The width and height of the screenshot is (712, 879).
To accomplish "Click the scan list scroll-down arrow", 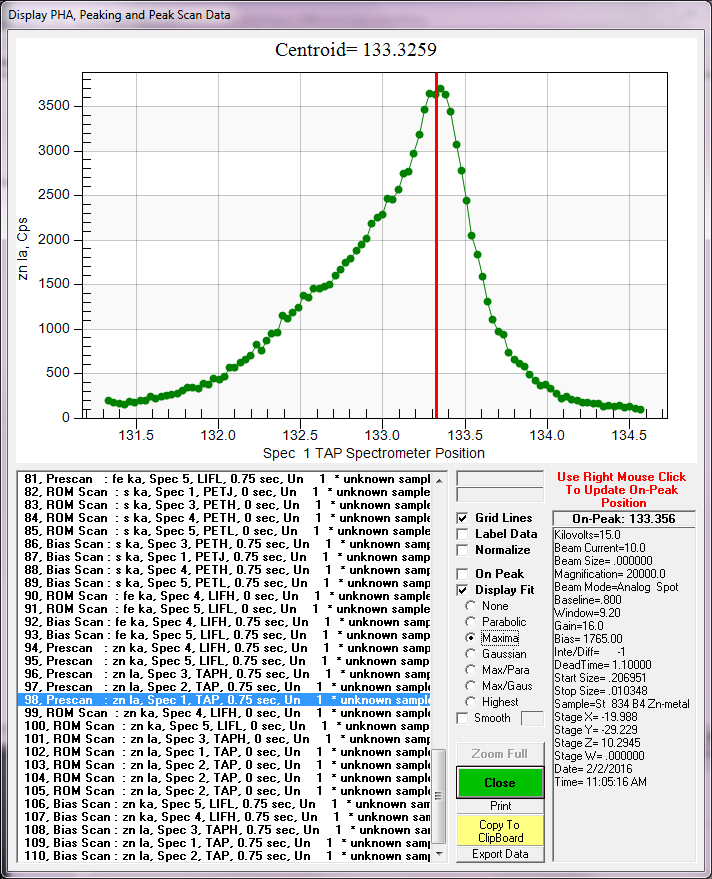I will coord(439,855).
